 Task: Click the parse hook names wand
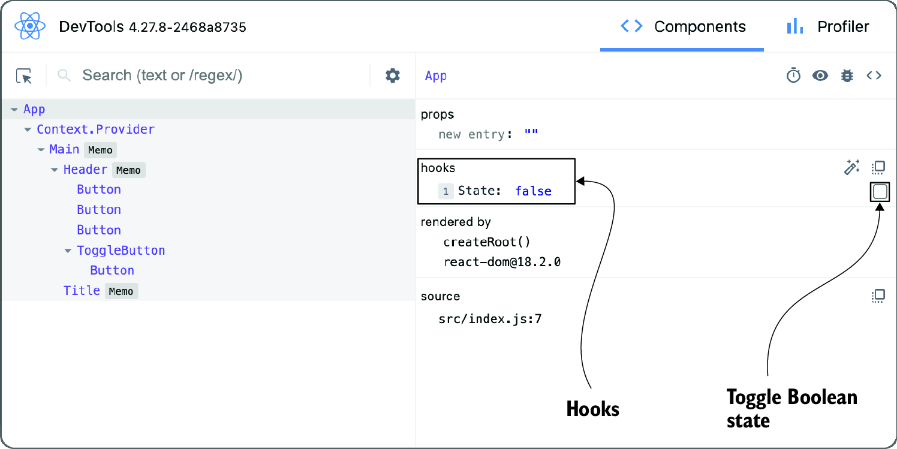pos(852,168)
